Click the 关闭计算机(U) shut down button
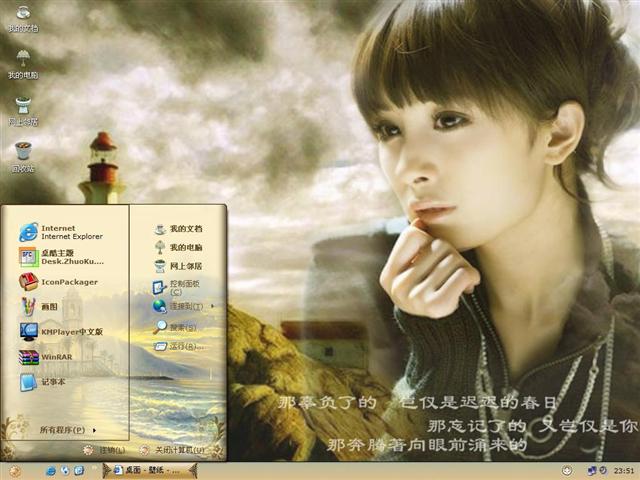The height and width of the screenshot is (480, 640). [171, 450]
